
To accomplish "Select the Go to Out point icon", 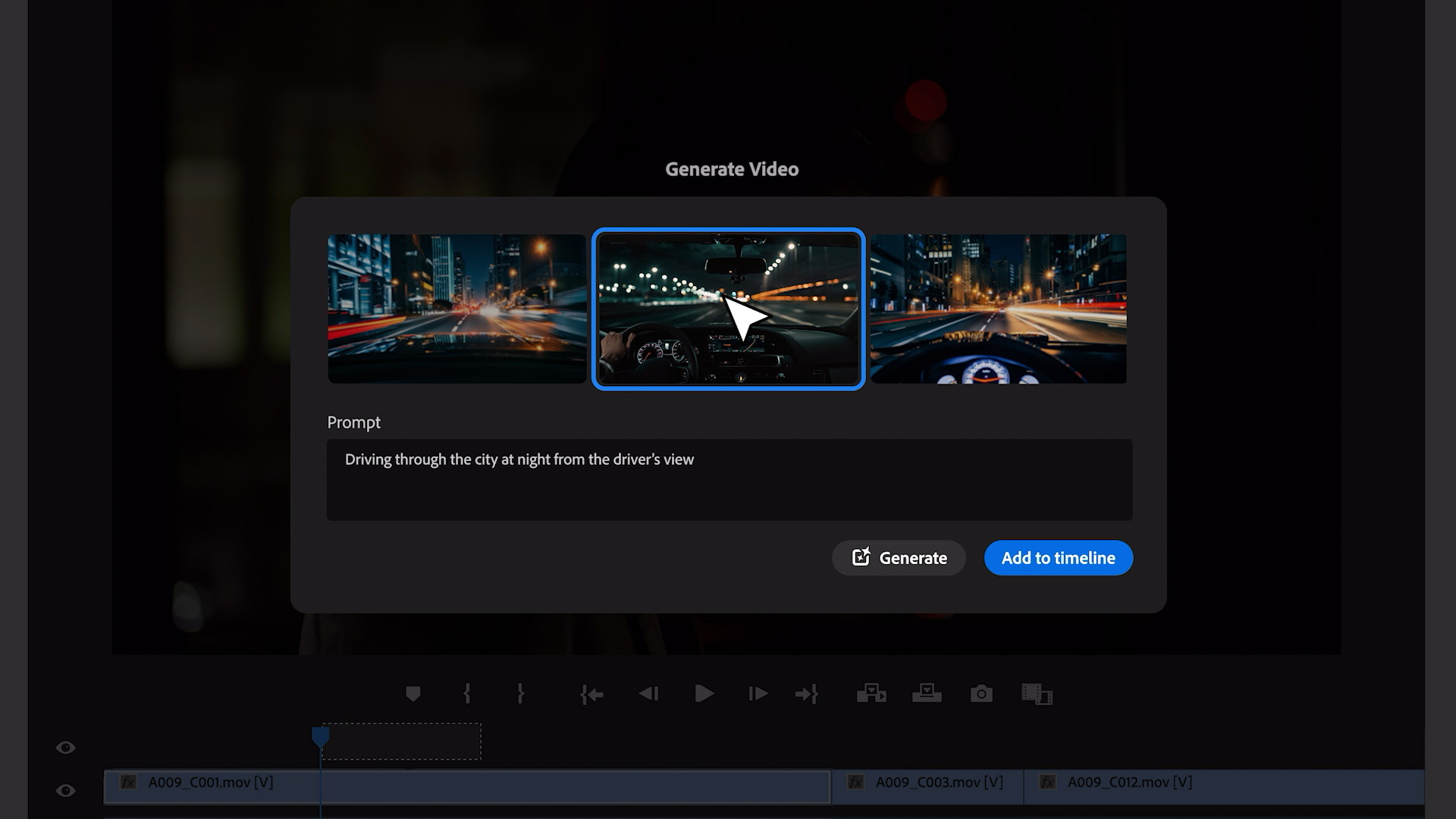I will tap(808, 694).
